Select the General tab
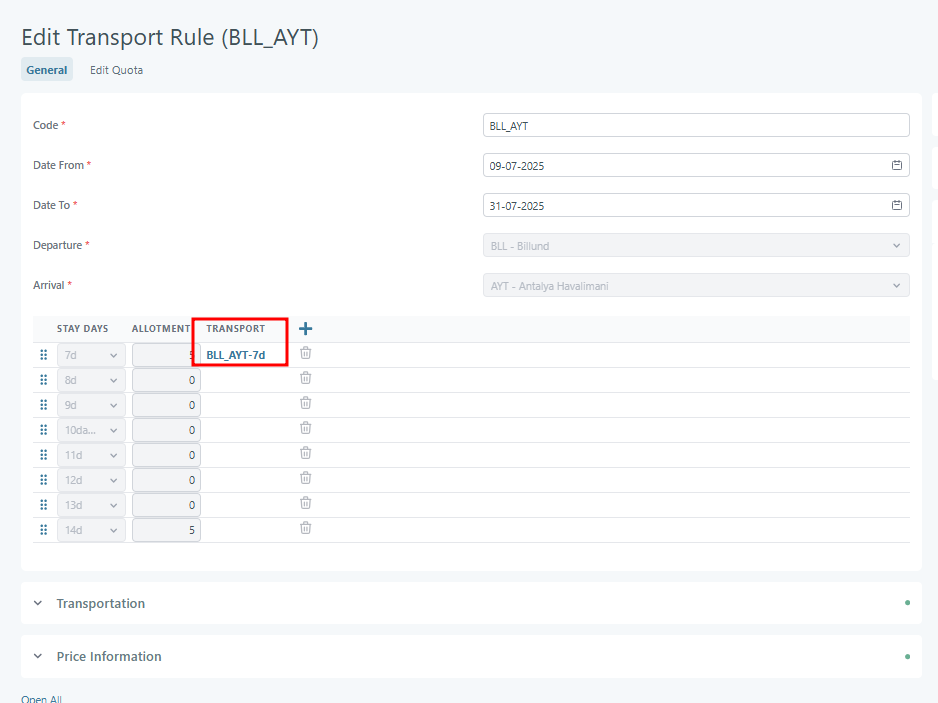938x703 pixels. [47, 70]
